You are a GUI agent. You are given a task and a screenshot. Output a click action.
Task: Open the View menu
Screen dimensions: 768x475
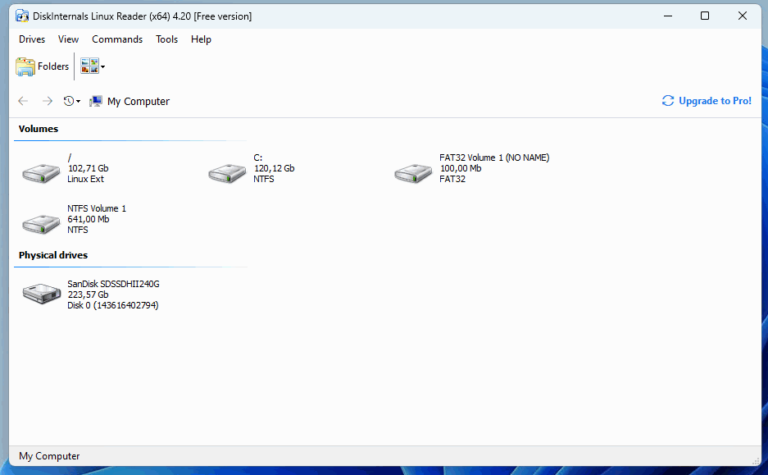68,39
